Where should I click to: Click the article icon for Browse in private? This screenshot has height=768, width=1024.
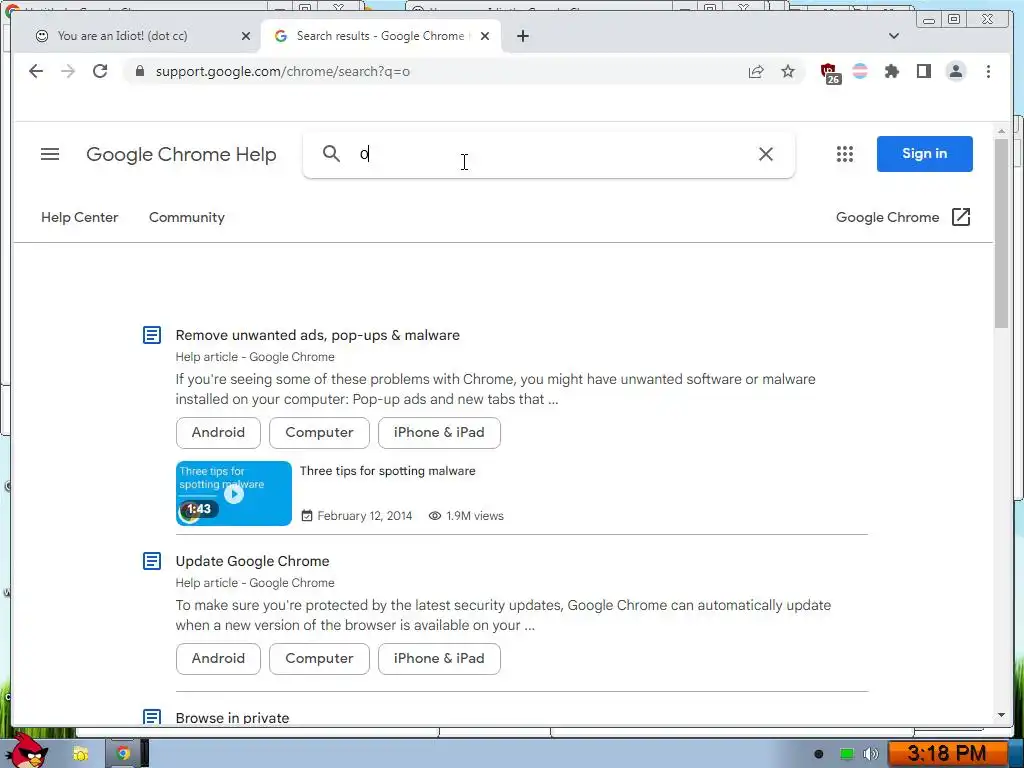pyautogui.click(x=152, y=717)
